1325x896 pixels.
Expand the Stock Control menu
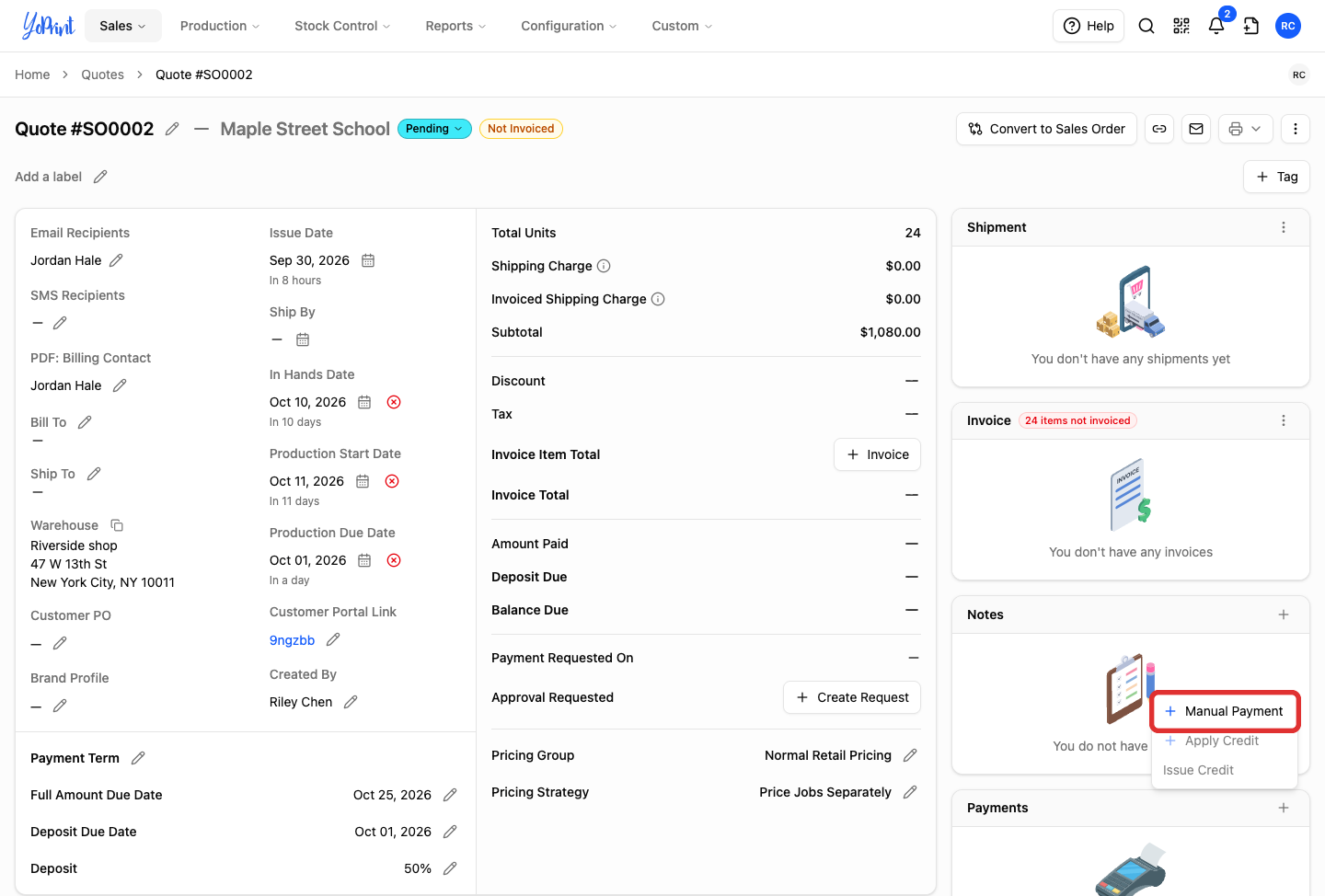[x=342, y=26]
